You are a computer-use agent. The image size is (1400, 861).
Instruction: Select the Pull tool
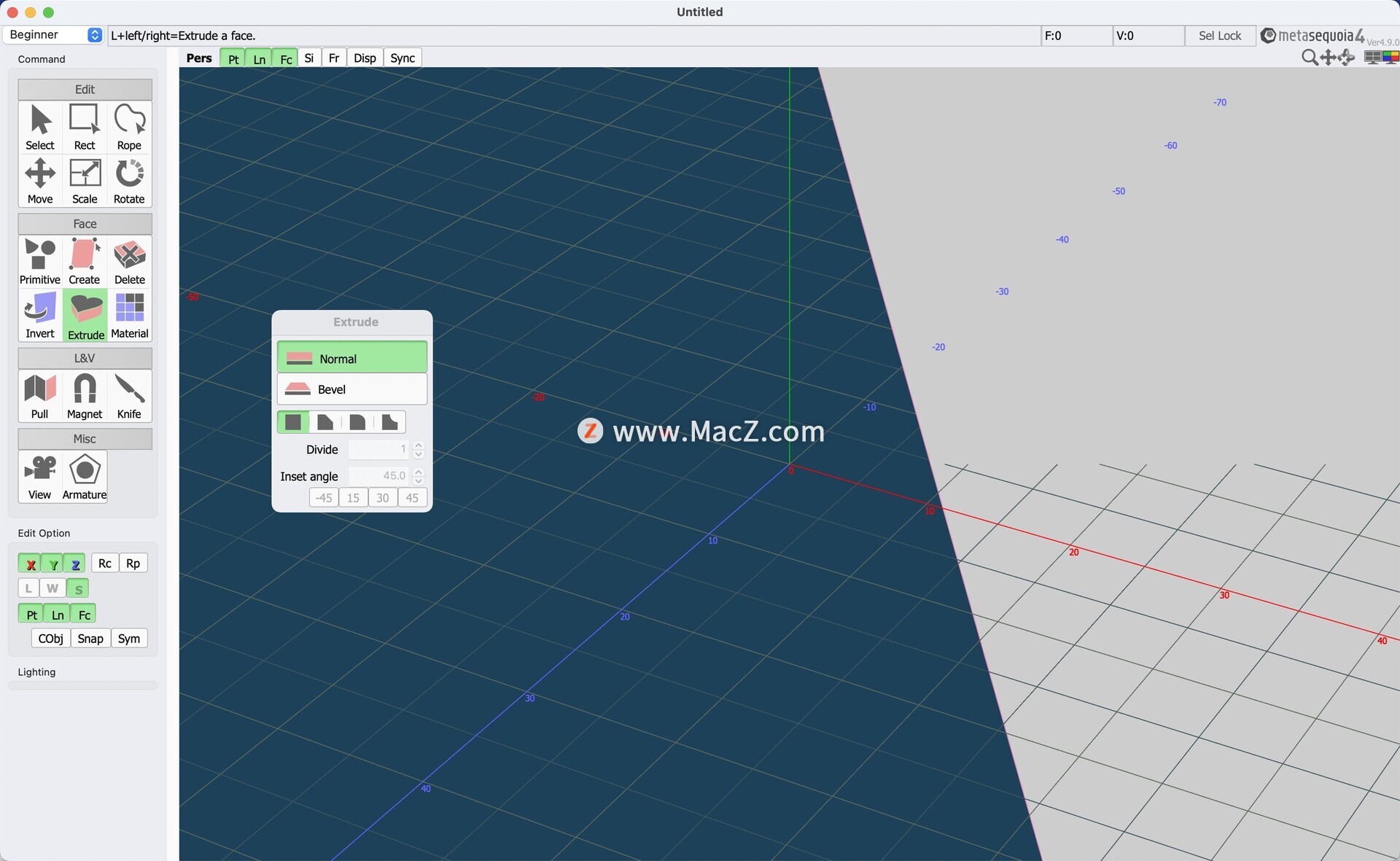40,396
